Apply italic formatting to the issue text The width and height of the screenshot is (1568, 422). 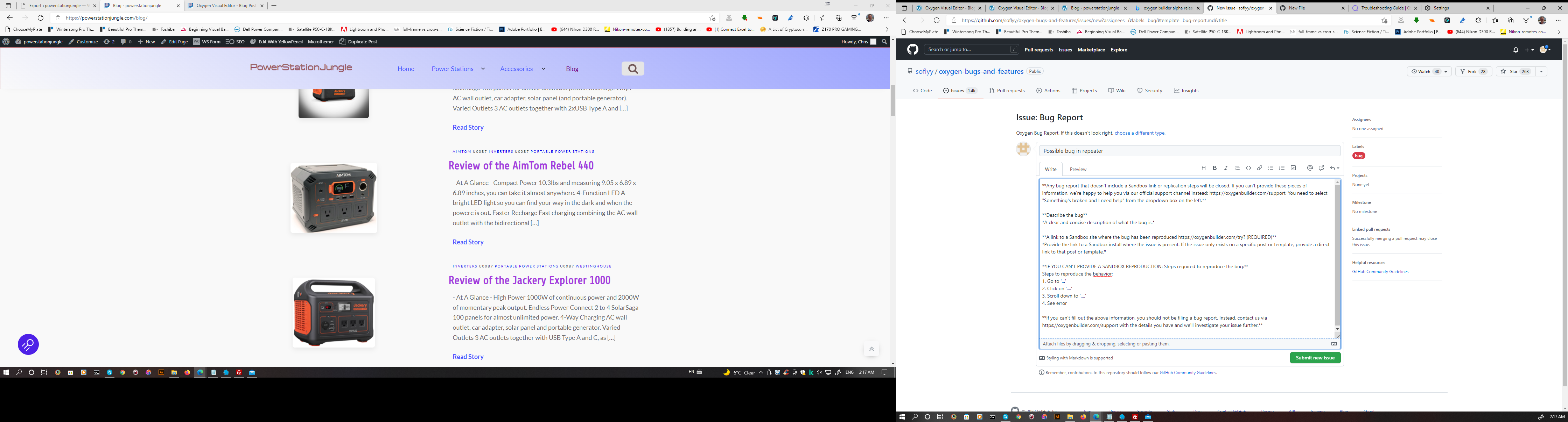tap(1226, 169)
